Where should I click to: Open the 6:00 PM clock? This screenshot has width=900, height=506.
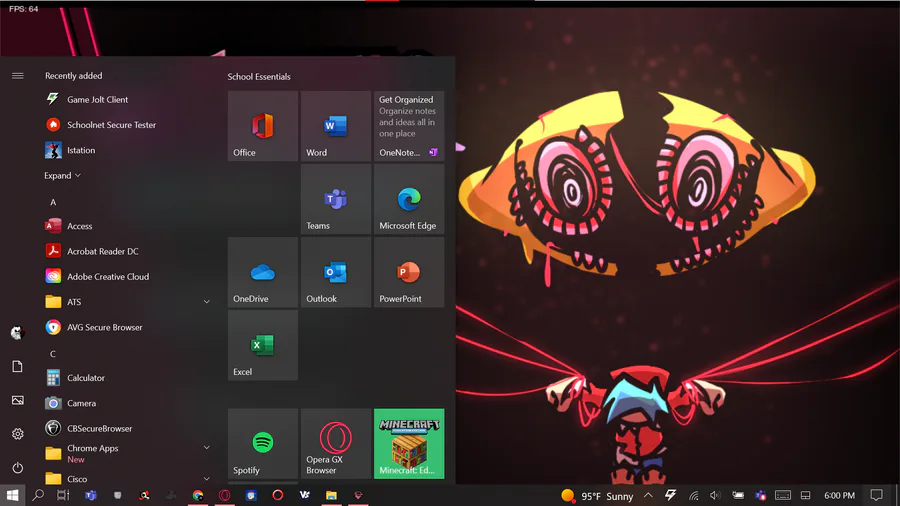(x=840, y=495)
